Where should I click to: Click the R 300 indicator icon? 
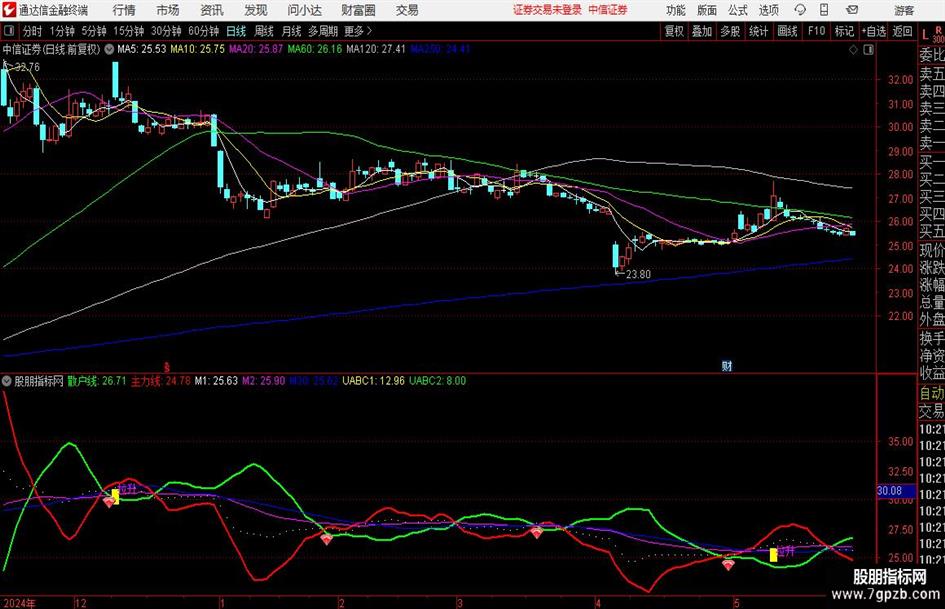(938, 34)
